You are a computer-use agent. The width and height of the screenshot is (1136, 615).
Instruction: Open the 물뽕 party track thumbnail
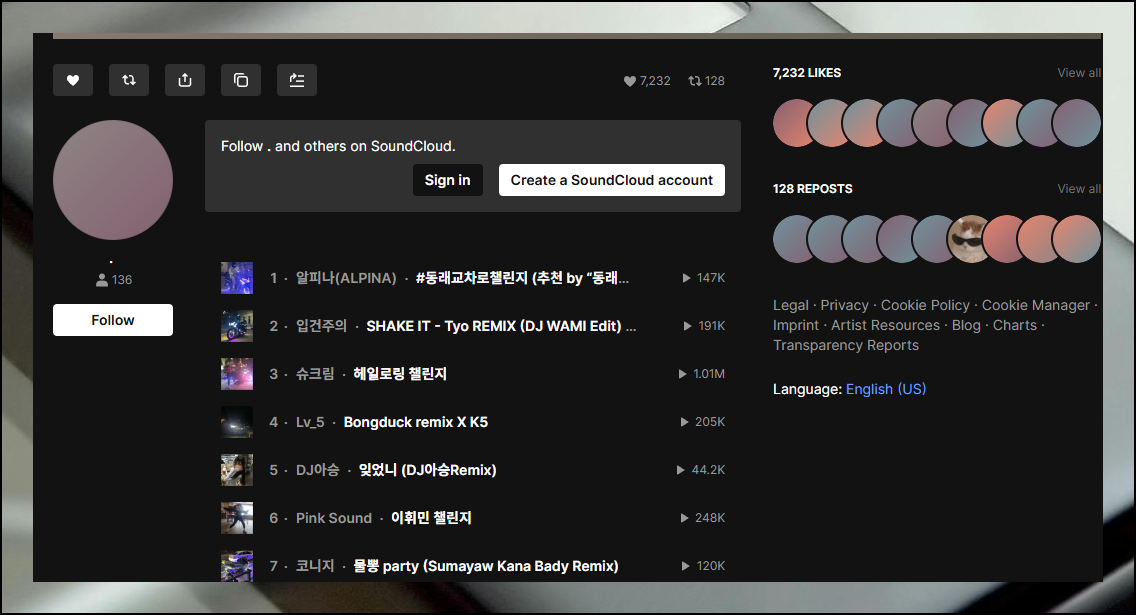tap(237, 566)
